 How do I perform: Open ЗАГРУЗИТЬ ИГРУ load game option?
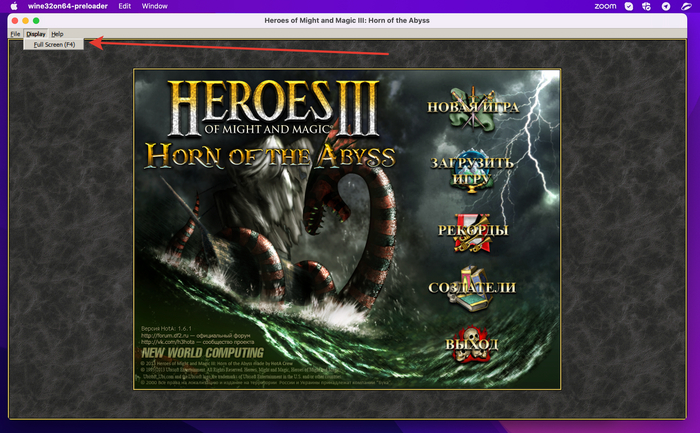click(472, 171)
